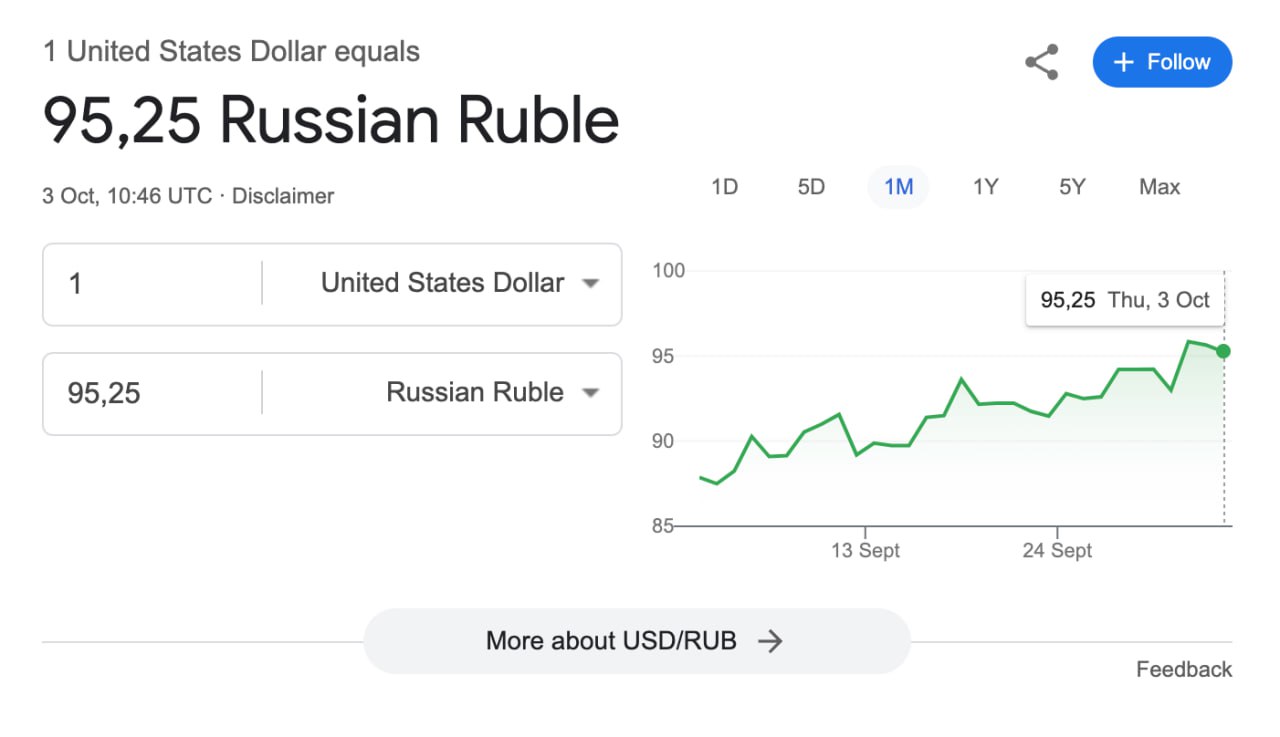The image size is (1280, 737).
Task: Open More about USD/RUB
Action: (x=637, y=641)
